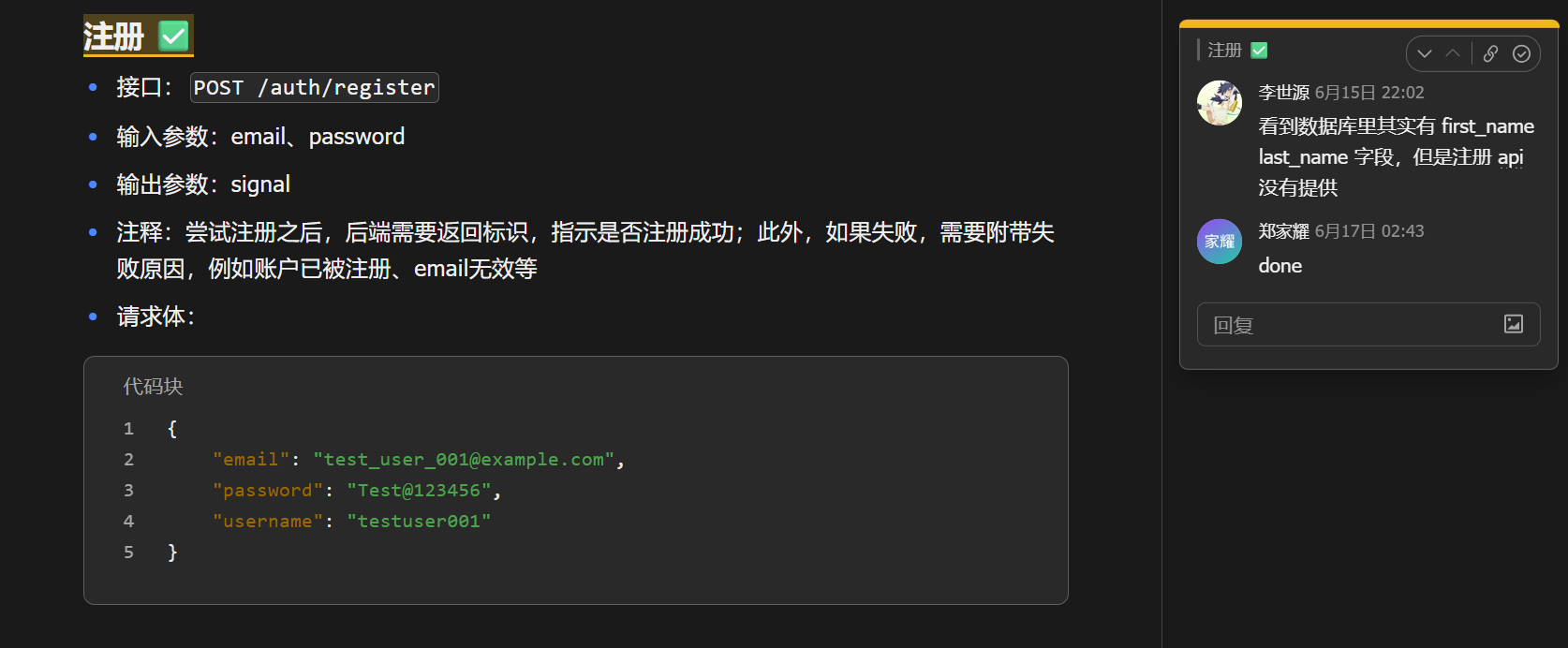The height and width of the screenshot is (648, 1568).
Task: Click the "done" reply message
Action: 1280,266
